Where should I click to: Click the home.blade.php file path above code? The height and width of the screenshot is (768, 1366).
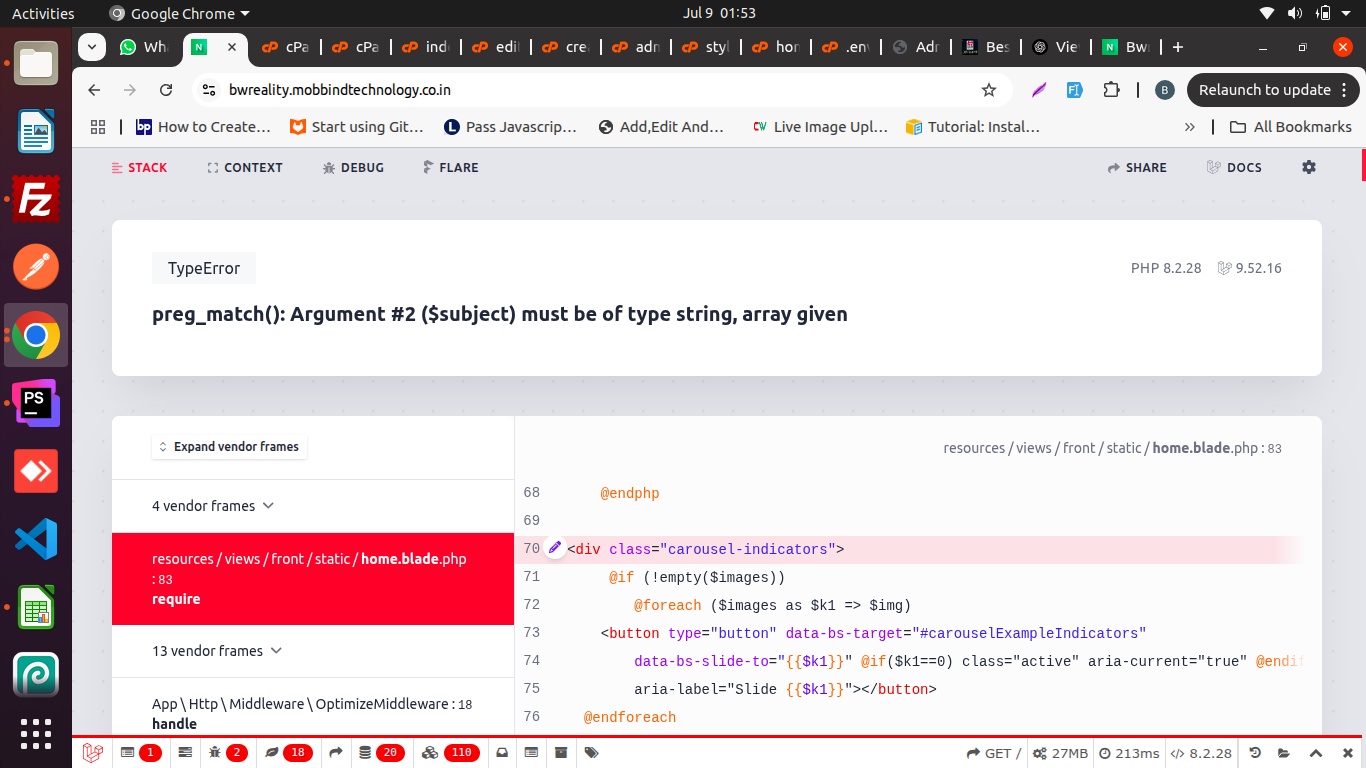(x=1112, y=448)
